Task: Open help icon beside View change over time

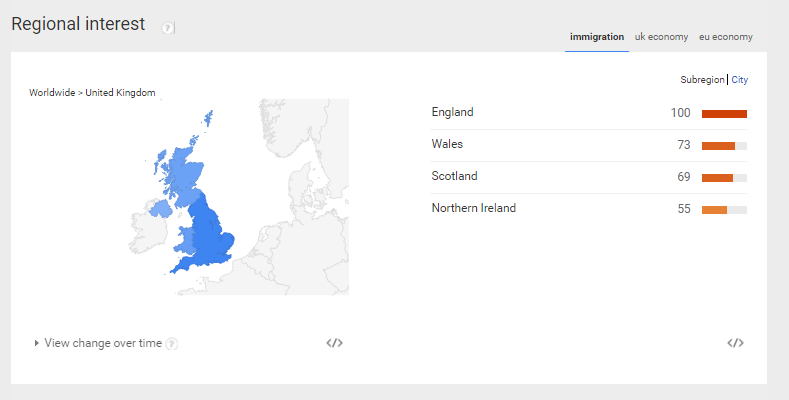Action: click(172, 344)
